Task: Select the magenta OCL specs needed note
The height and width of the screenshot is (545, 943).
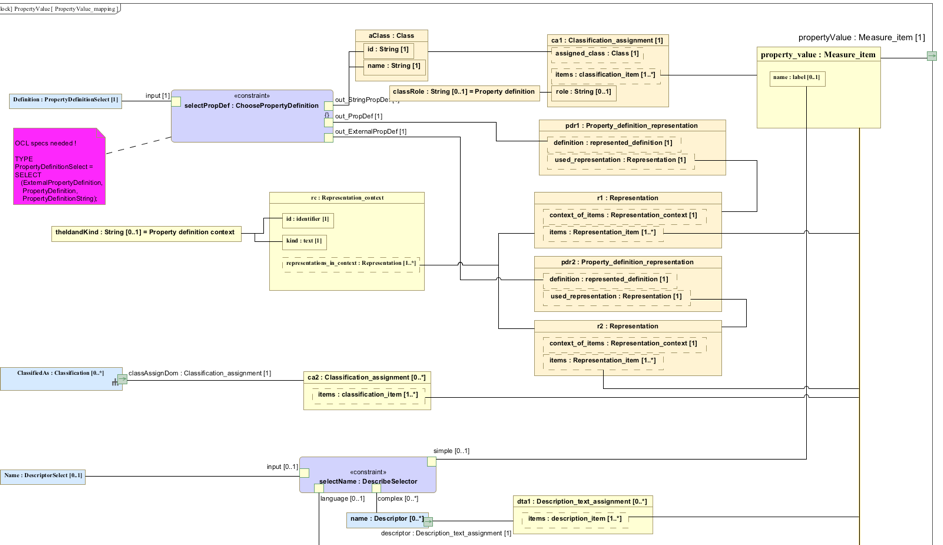Action: (x=58, y=168)
